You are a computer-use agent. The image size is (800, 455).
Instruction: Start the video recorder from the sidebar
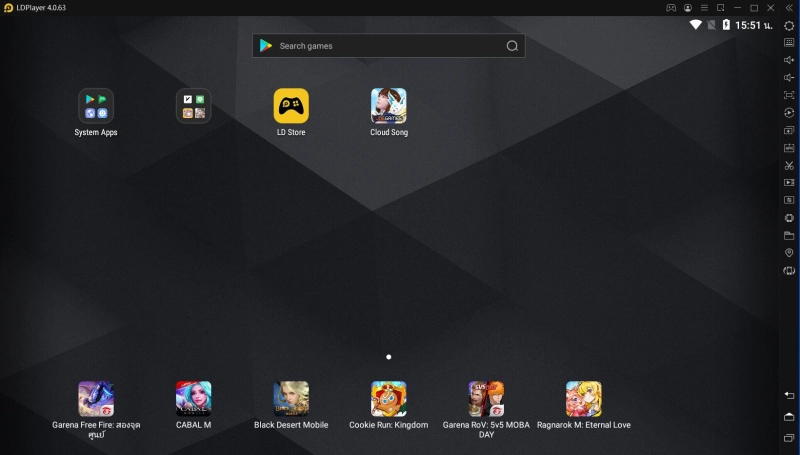(789, 183)
